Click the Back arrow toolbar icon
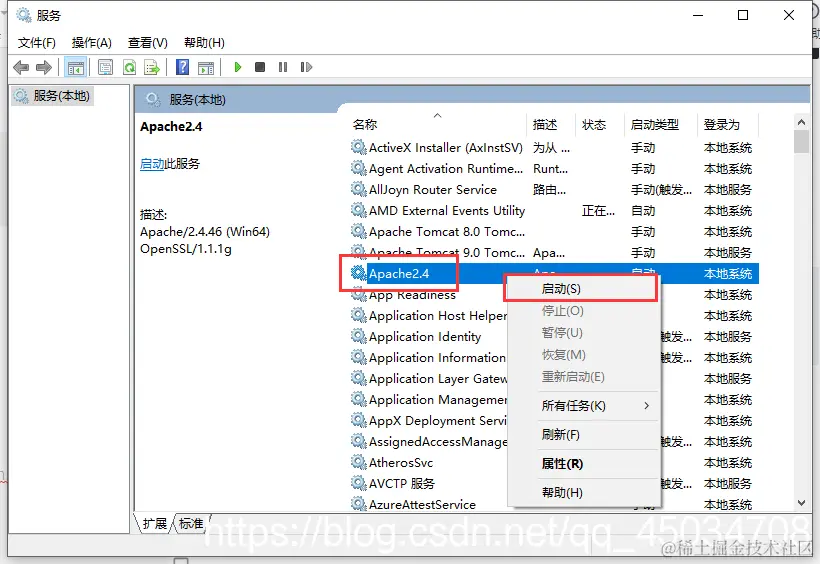The height and width of the screenshot is (564, 820). (21, 67)
